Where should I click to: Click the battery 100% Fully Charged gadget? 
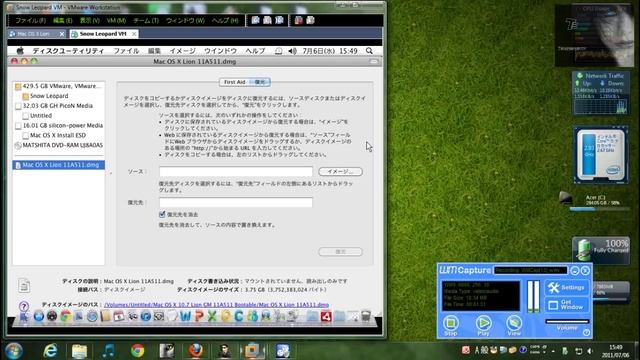tap(600, 250)
